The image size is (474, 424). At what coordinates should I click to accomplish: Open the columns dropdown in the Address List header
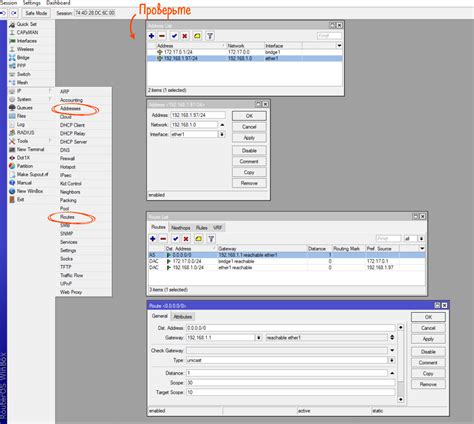pyautogui.click(x=339, y=46)
